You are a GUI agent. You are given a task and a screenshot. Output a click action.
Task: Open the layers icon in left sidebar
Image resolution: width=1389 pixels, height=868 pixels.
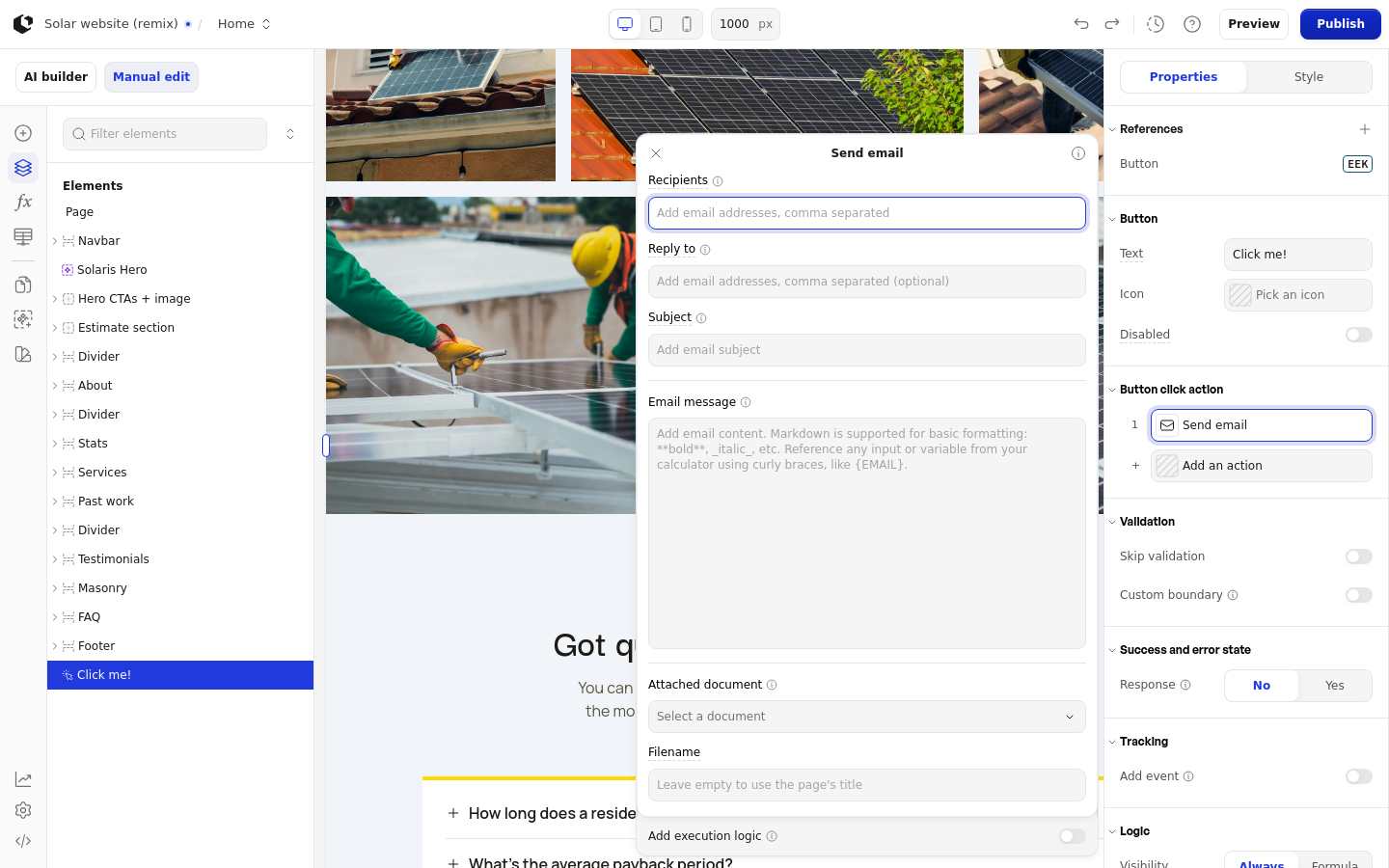pyautogui.click(x=23, y=168)
